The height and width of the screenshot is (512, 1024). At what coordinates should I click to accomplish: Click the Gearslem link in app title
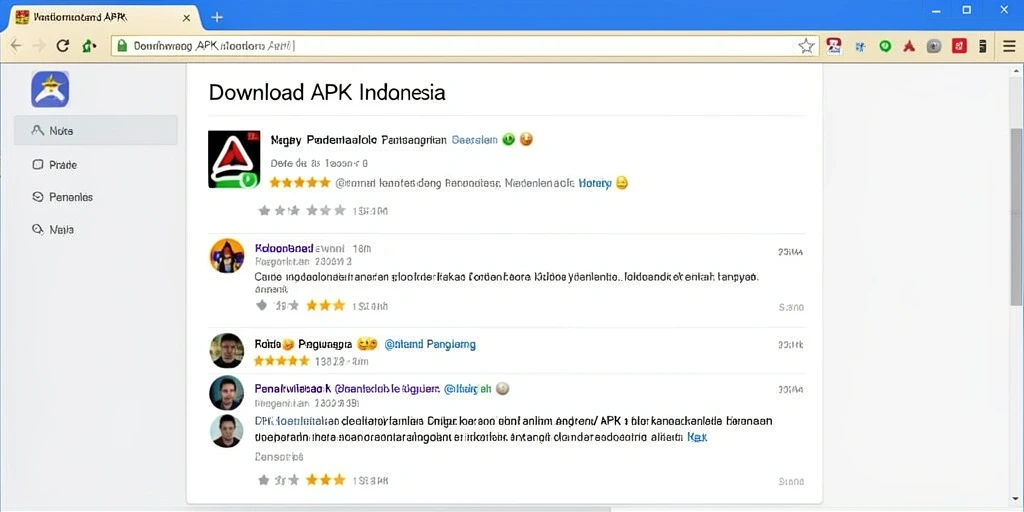tap(475, 140)
